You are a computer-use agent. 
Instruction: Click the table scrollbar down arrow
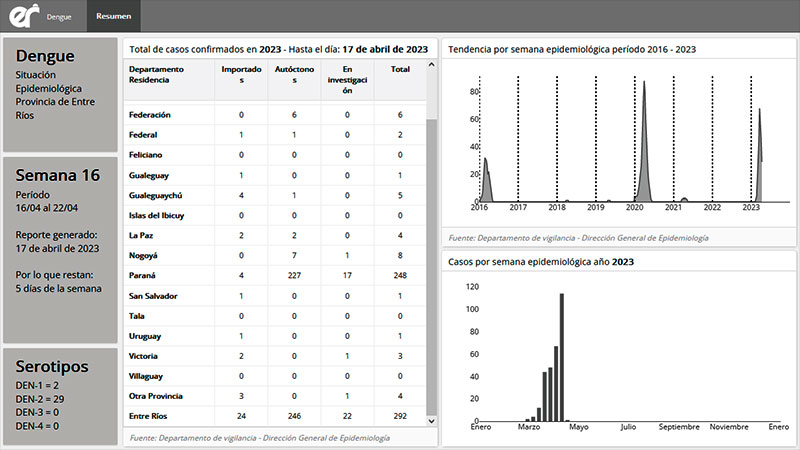[x=431, y=421]
